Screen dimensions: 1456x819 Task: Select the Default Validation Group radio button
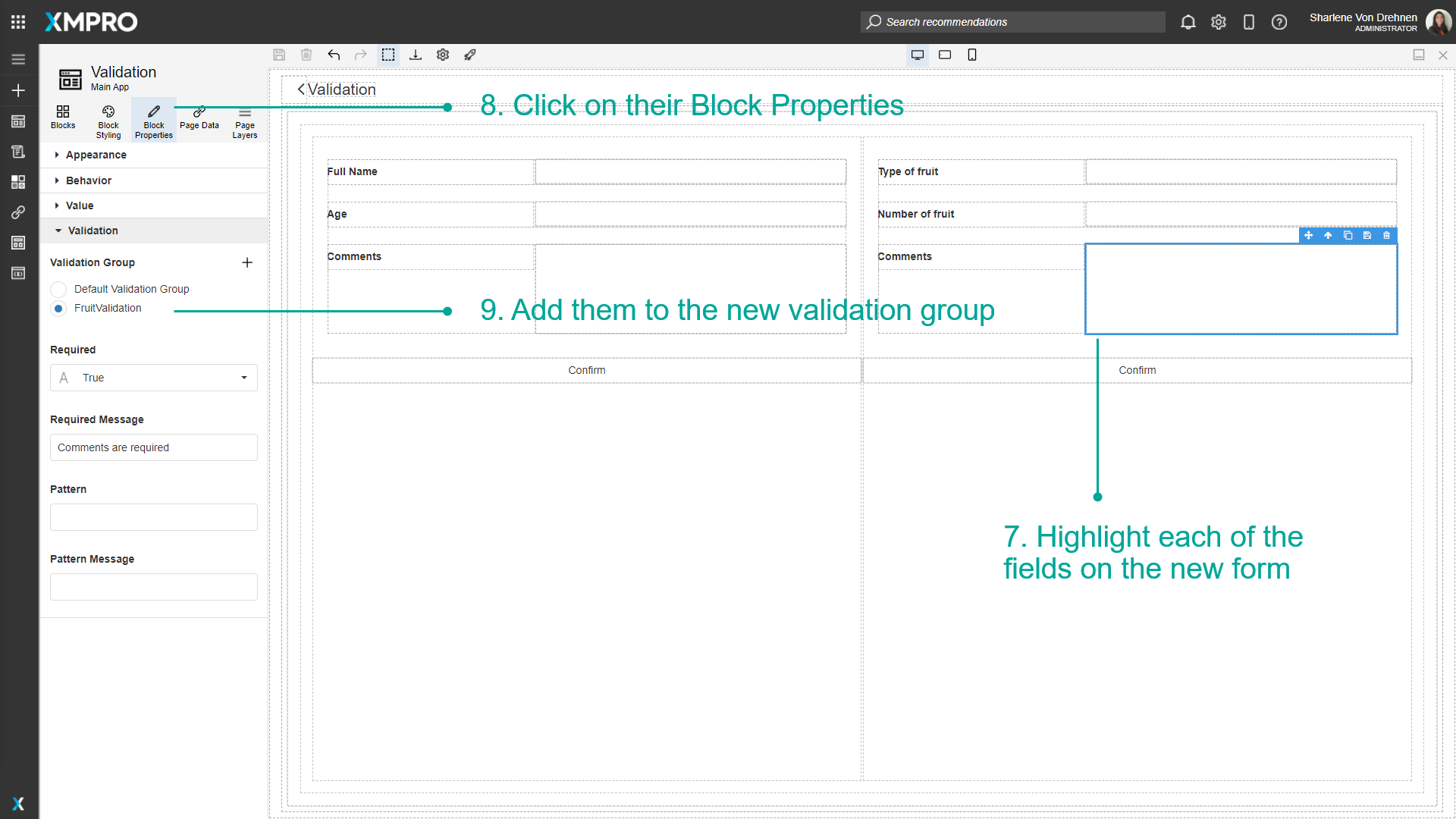pos(58,289)
